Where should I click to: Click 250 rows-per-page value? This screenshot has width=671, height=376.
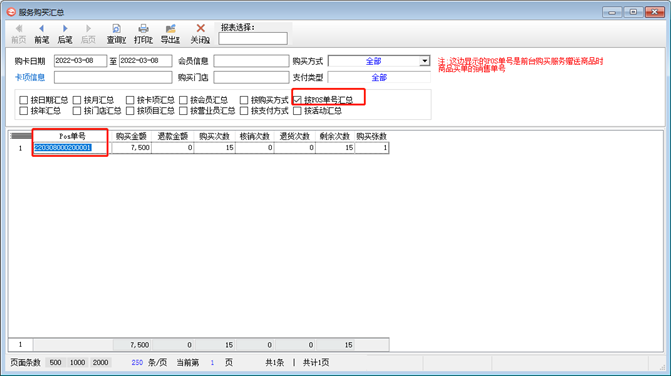click(x=137, y=362)
